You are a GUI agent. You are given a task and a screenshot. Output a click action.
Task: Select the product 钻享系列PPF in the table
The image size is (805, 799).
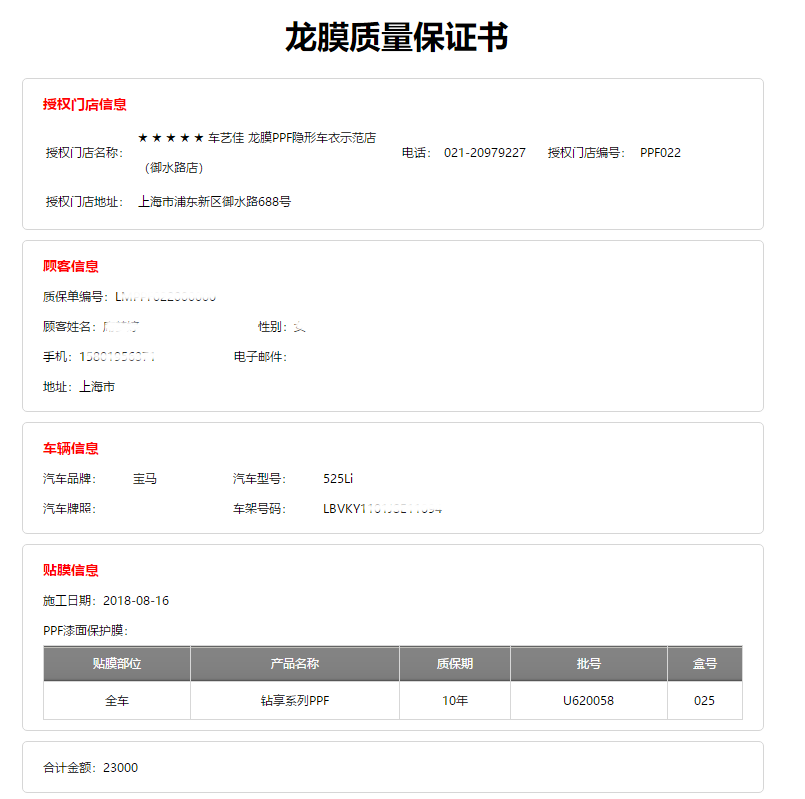coord(294,700)
